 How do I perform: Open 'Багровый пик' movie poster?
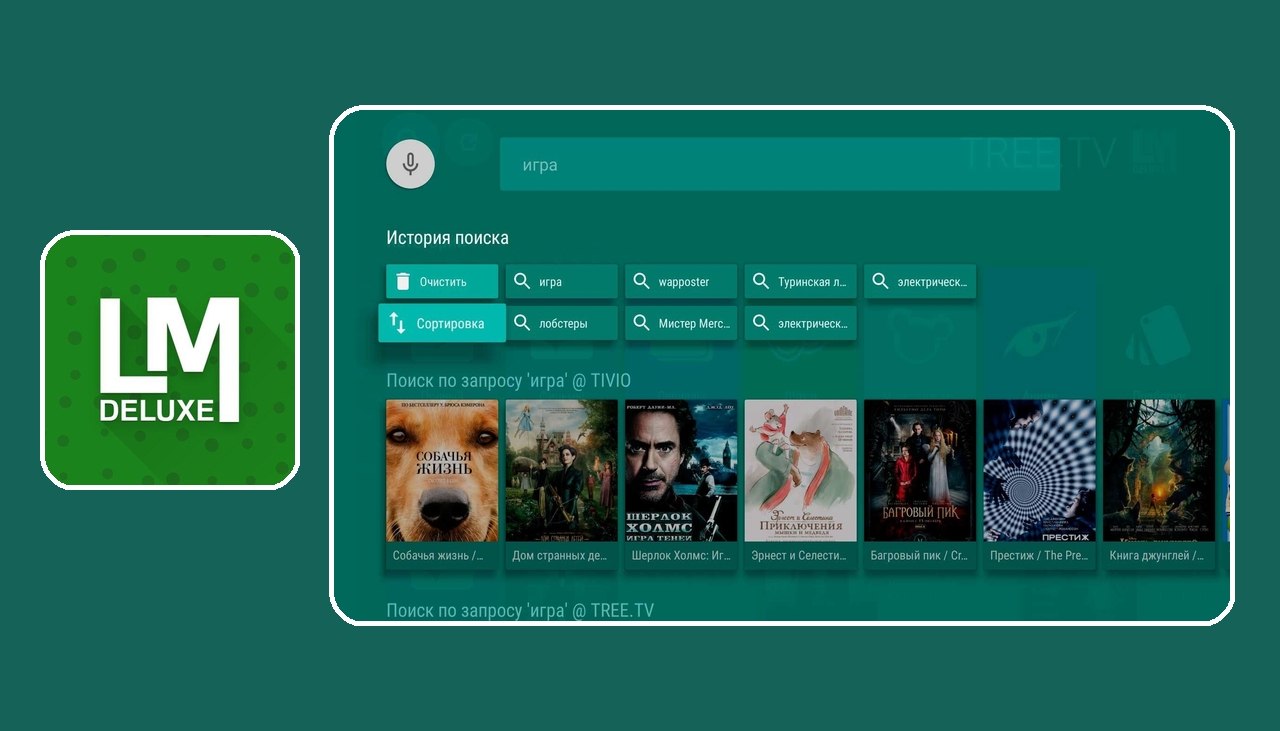click(x=920, y=470)
